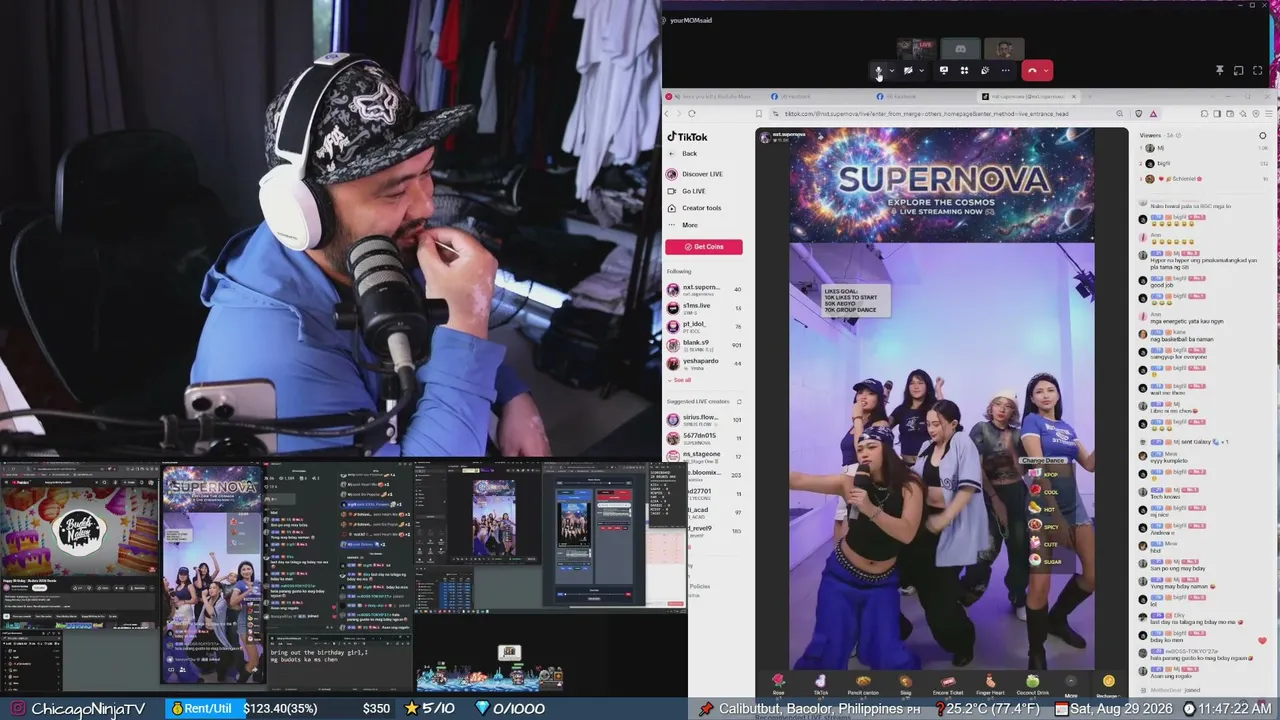Refresh Suggested LIVE creators list

[x=737, y=401]
